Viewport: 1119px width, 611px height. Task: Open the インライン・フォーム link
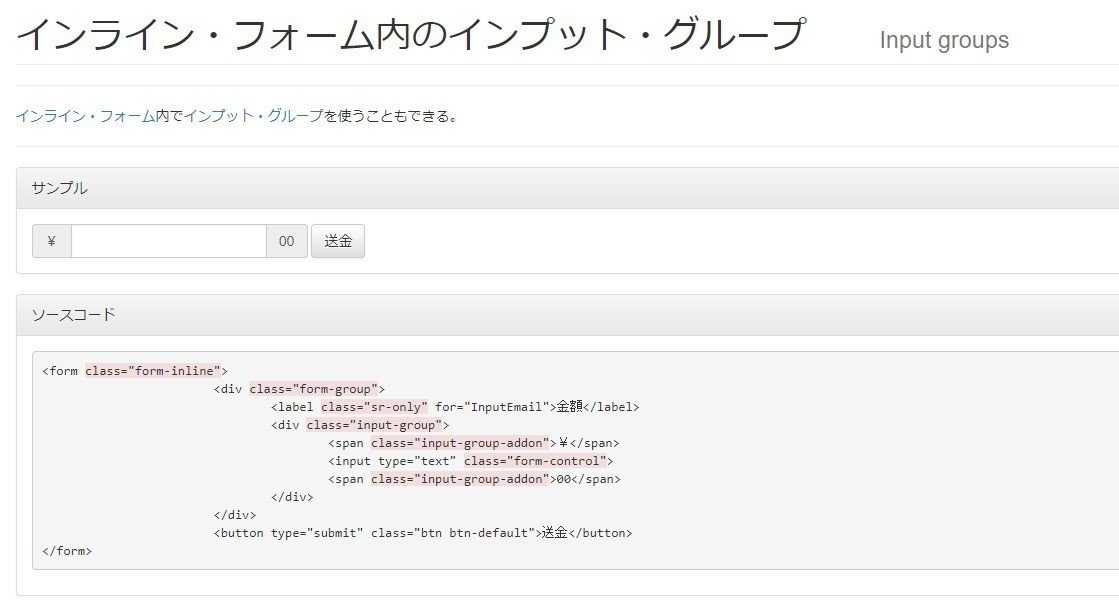pos(85,116)
